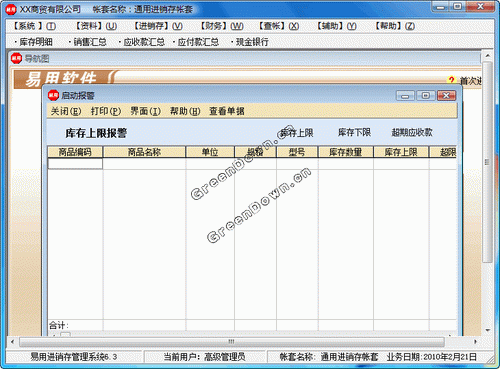Click the main window title bar app icon
The image size is (500, 369).
(11, 9)
